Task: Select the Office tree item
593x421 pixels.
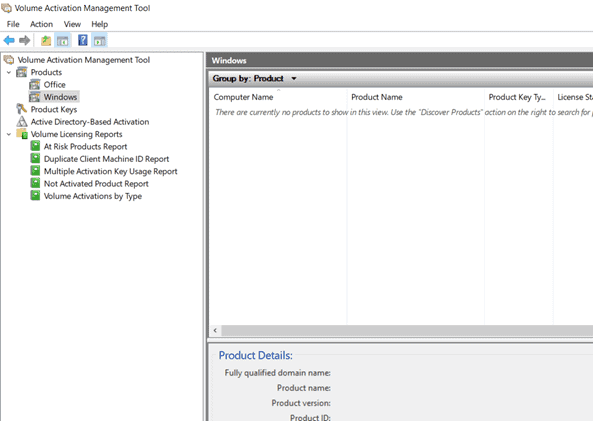Action: point(54,85)
